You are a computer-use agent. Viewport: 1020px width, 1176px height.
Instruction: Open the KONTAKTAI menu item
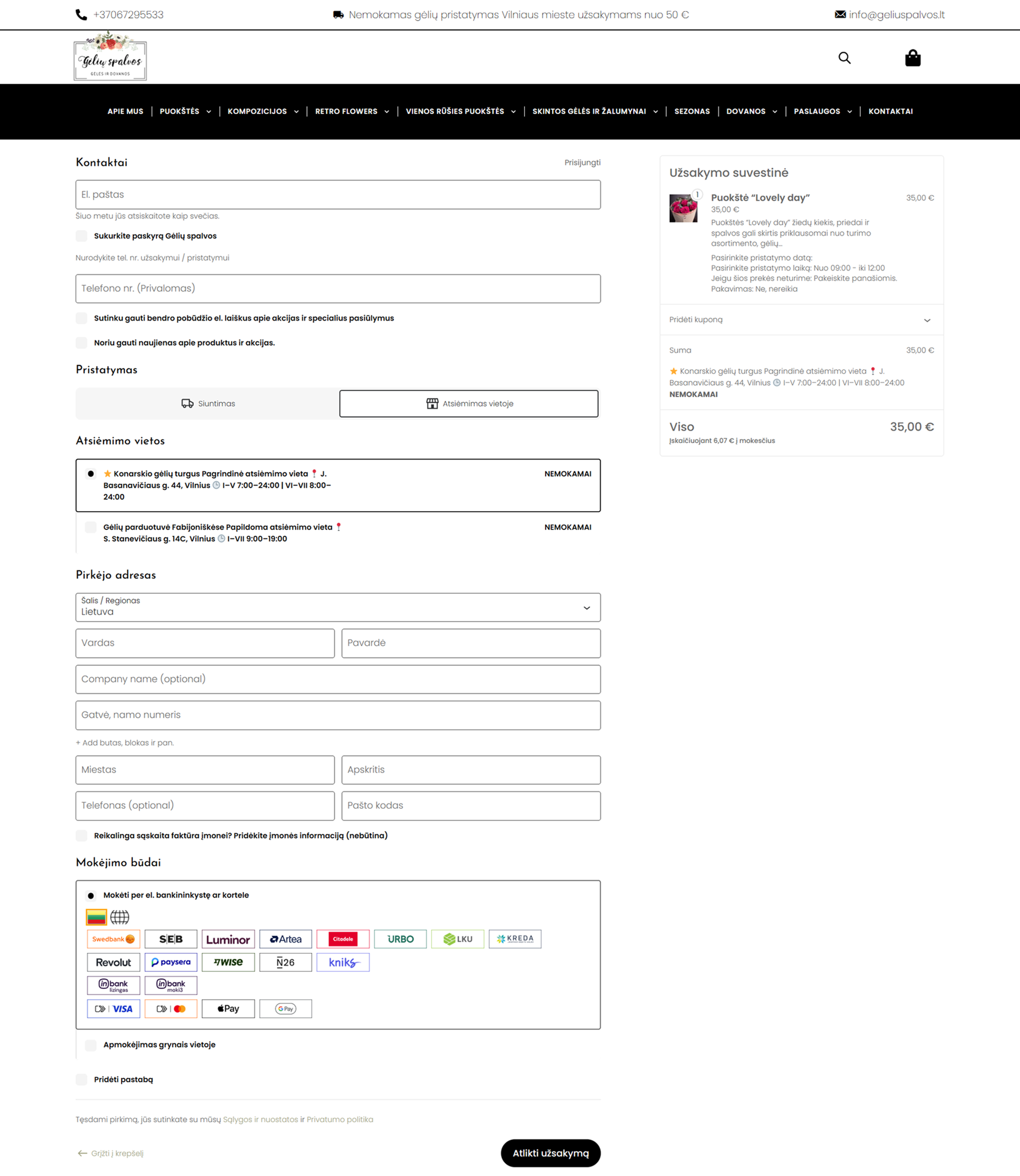[x=890, y=112]
